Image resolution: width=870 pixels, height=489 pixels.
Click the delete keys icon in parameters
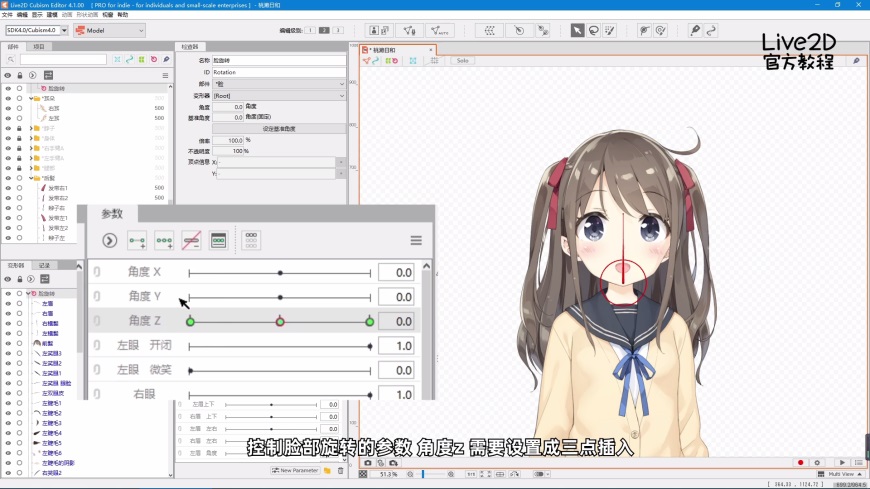[191, 240]
